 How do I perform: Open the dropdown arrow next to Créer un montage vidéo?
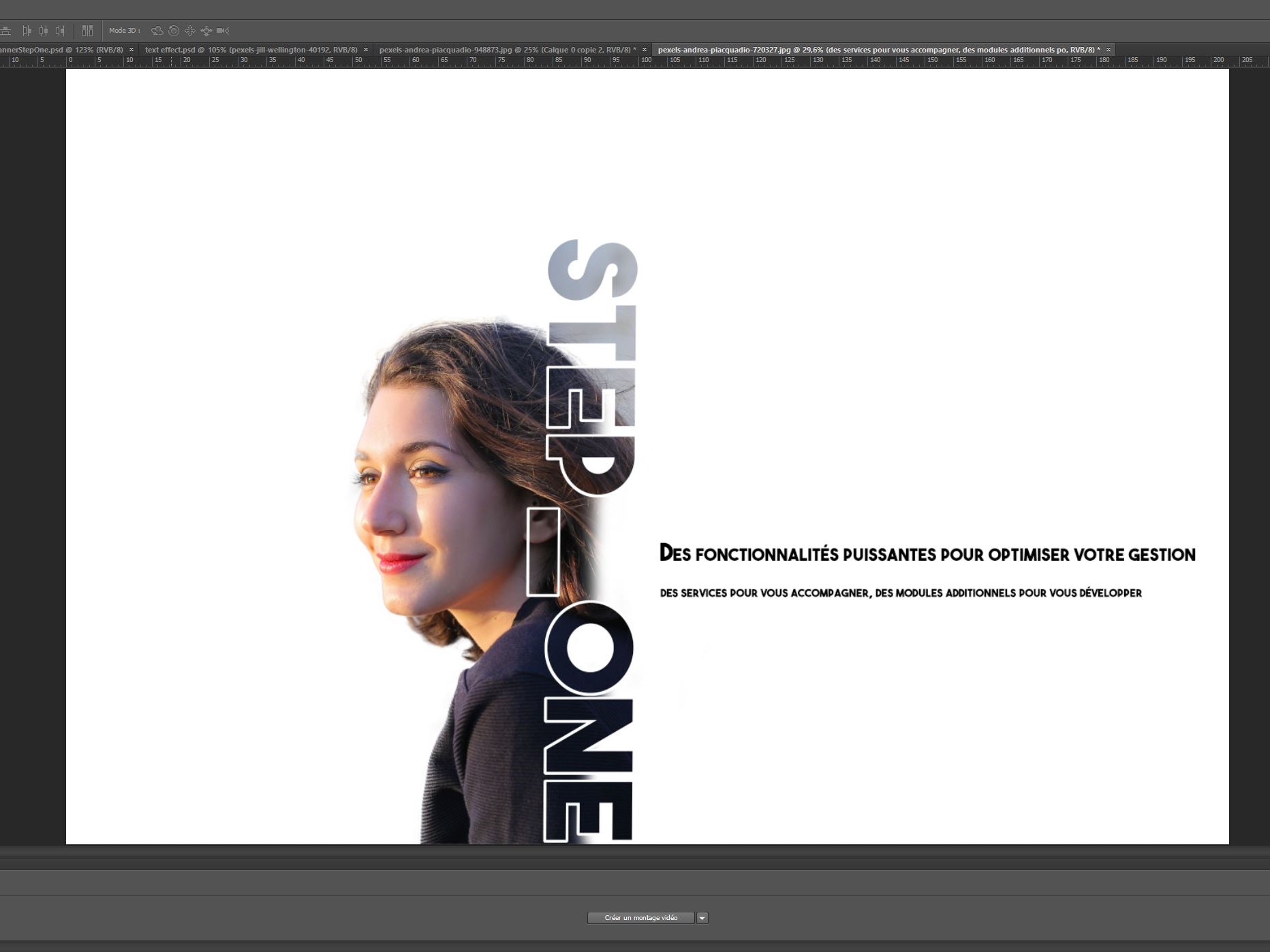(x=702, y=918)
